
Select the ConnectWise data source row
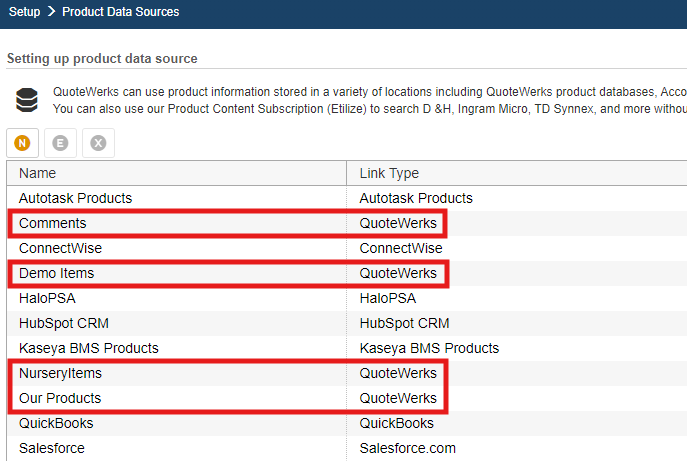pos(60,248)
